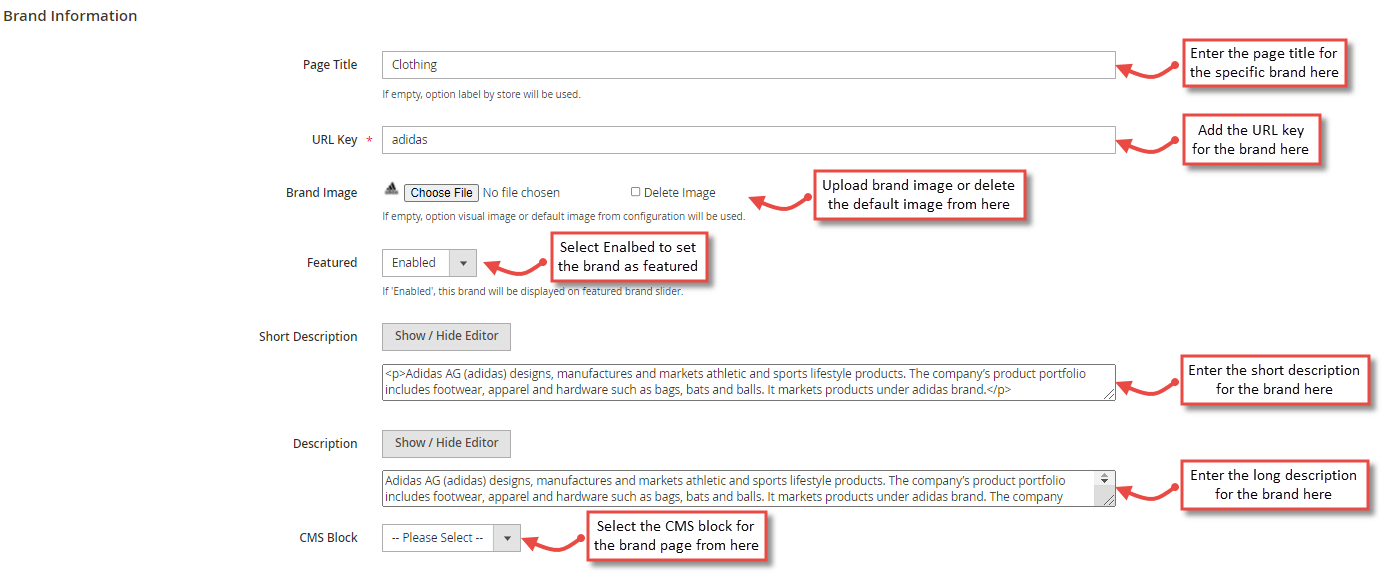Click the 'Featured' field label
1384x576 pixels.
click(x=332, y=263)
